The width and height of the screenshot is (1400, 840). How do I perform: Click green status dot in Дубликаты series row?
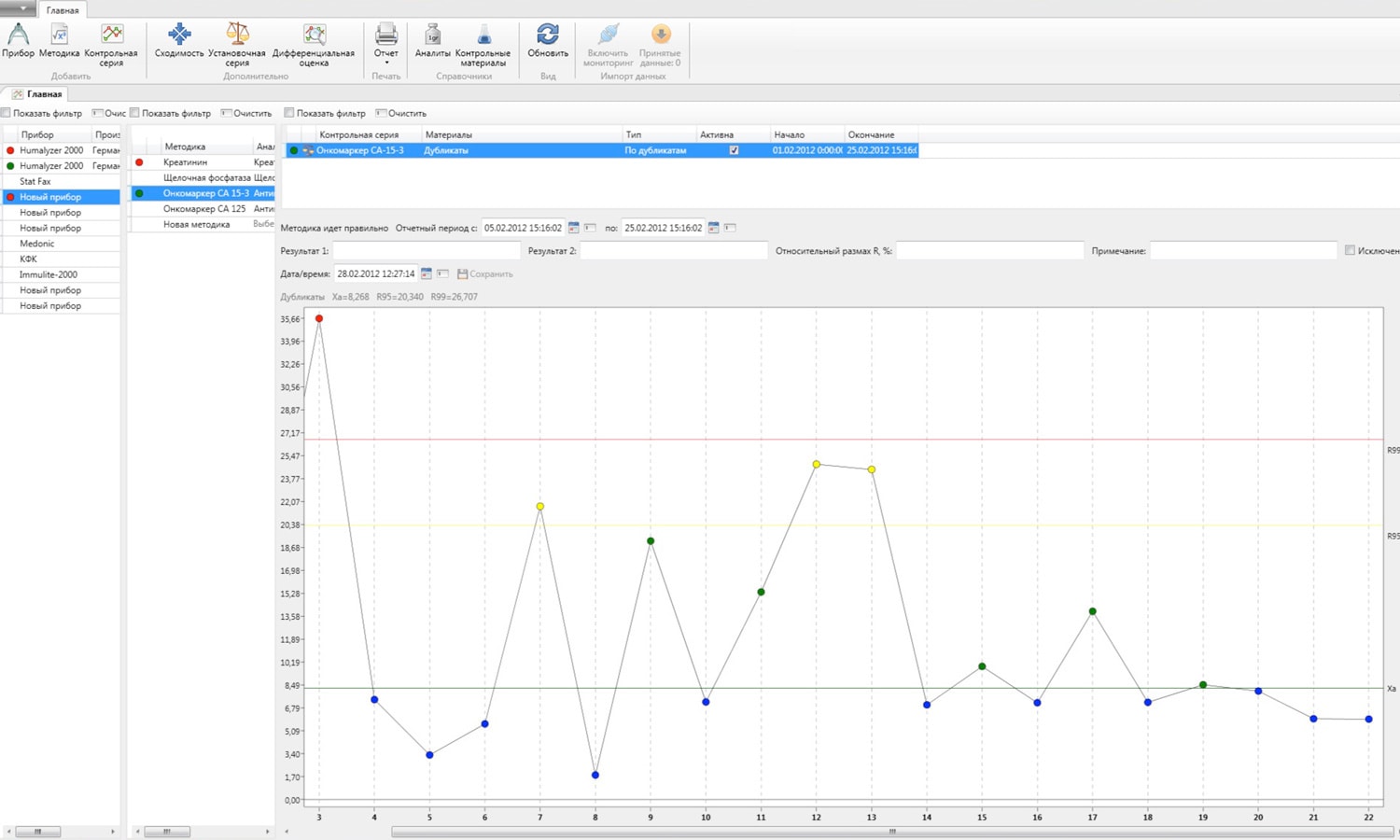click(294, 150)
